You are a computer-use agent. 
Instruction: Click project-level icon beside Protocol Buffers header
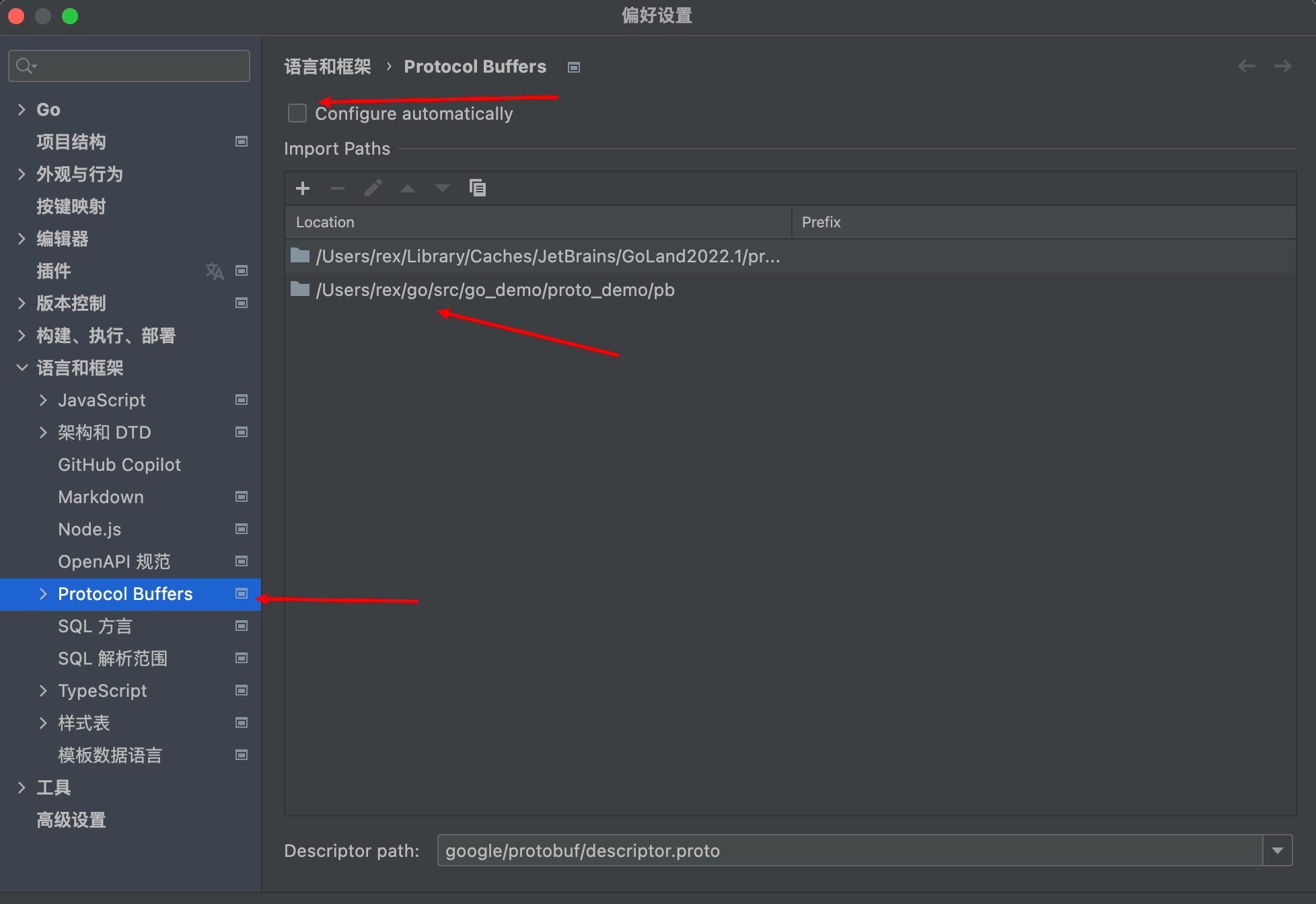coord(574,67)
